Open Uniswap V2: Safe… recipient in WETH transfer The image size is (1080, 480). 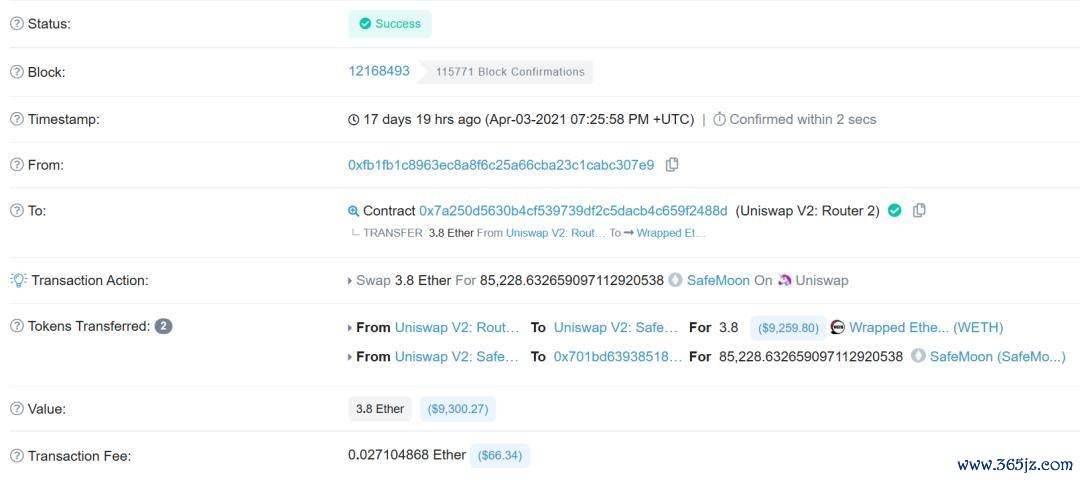click(x=616, y=327)
